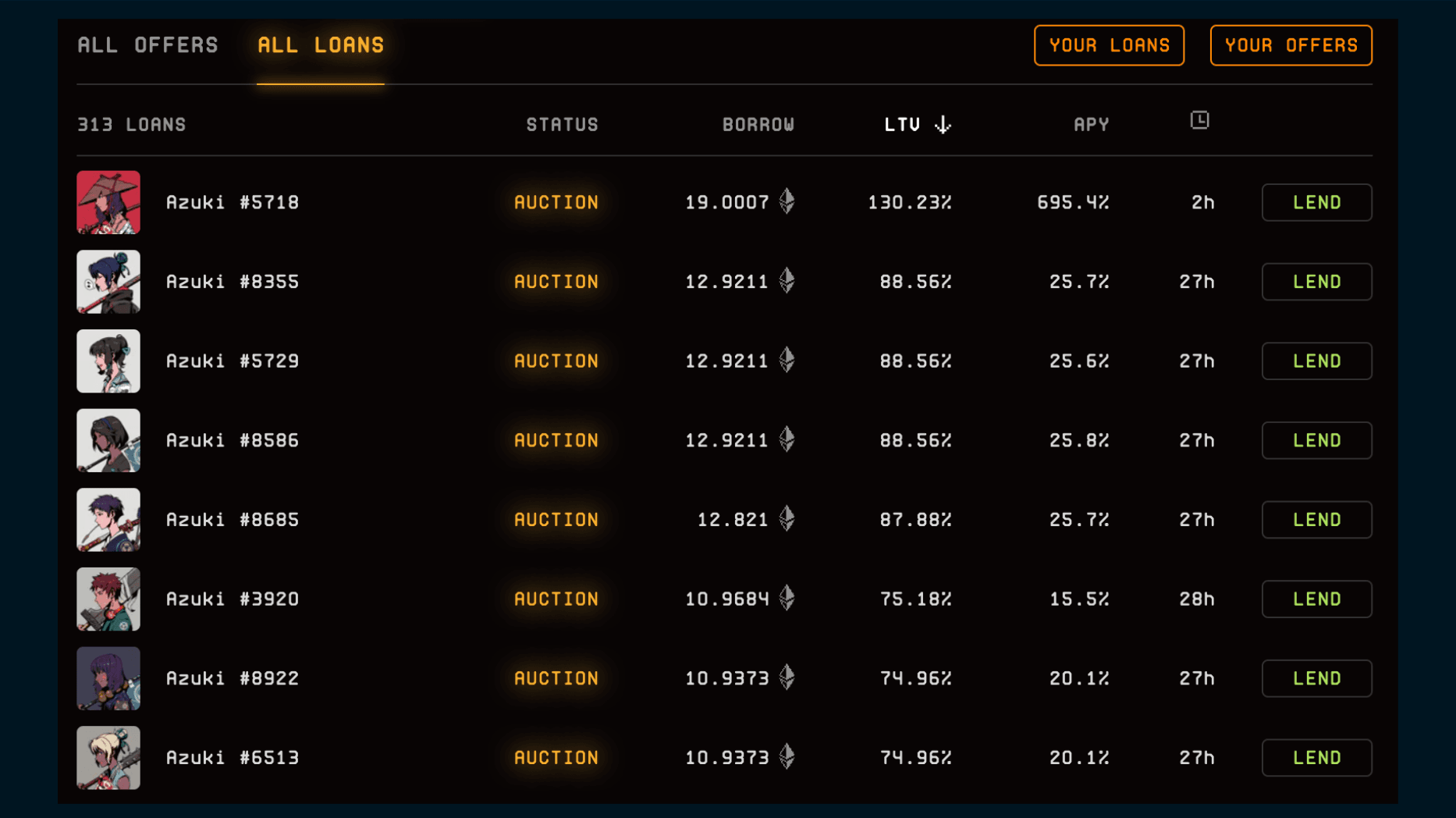Click the LTV sort arrow icon
This screenshot has height=818, width=1456.
[x=943, y=125]
